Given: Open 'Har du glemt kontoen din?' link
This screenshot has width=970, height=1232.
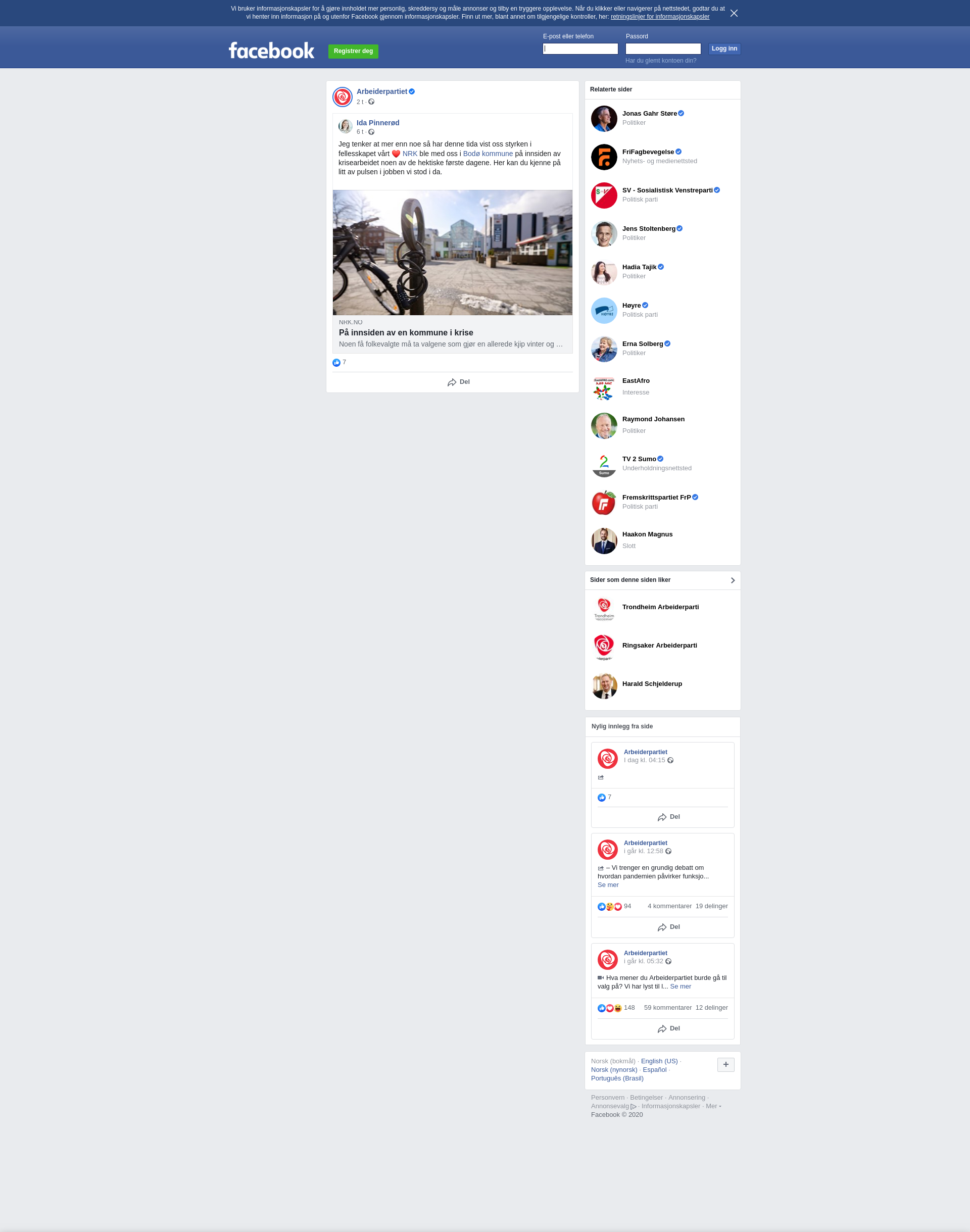Looking at the screenshot, I should 660,61.
